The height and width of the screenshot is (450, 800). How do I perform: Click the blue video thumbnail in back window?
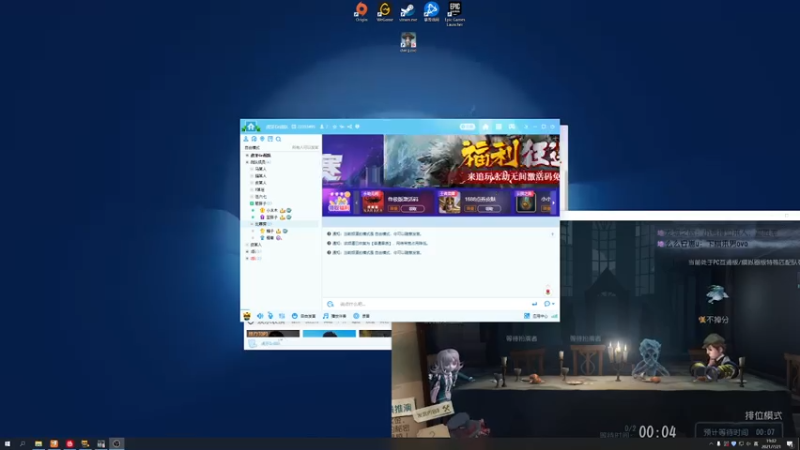click(329, 334)
